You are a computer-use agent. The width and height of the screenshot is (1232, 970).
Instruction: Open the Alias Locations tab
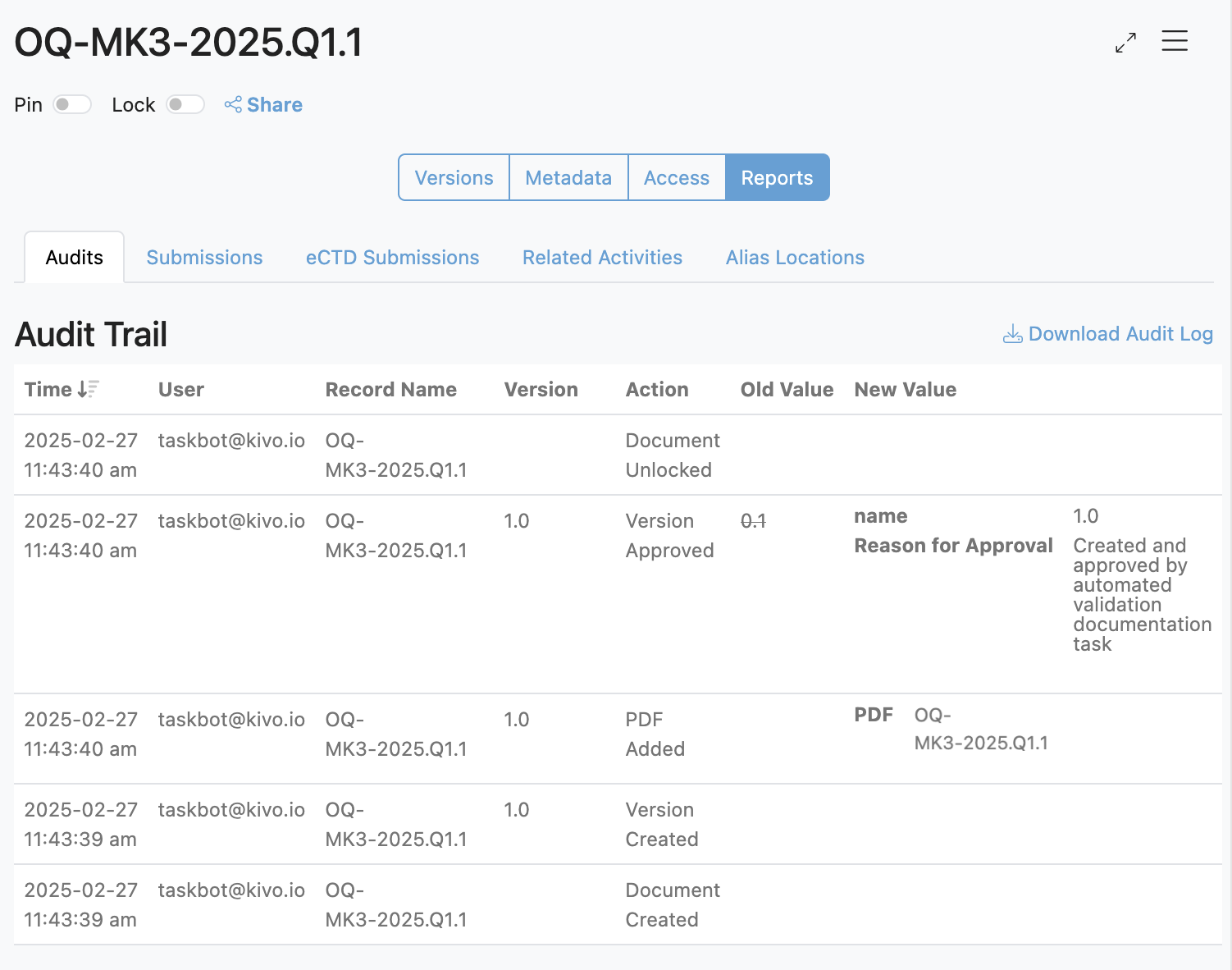point(794,257)
